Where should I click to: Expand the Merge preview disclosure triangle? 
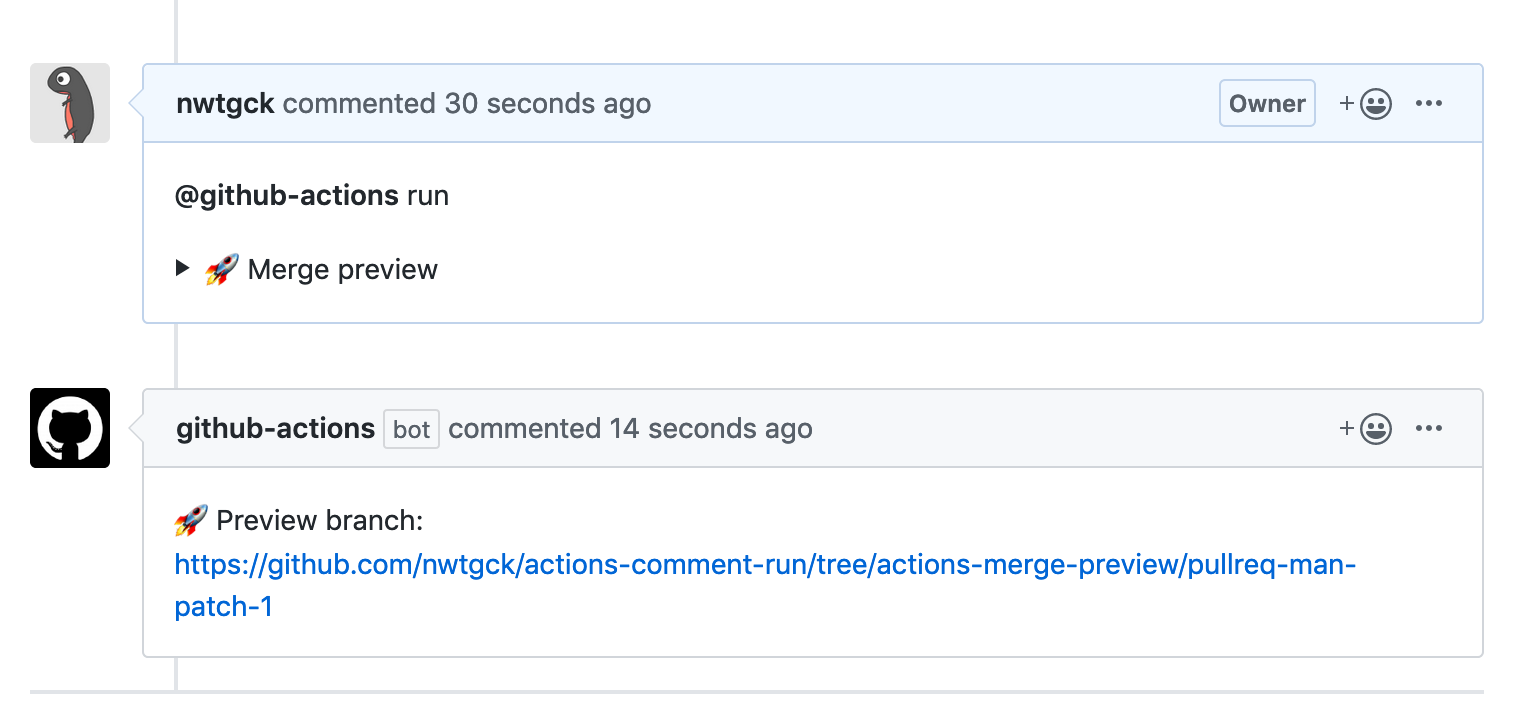[x=182, y=268]
